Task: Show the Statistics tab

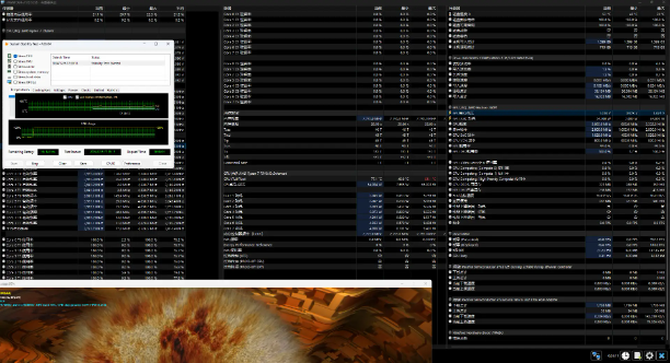Action: 113,90
